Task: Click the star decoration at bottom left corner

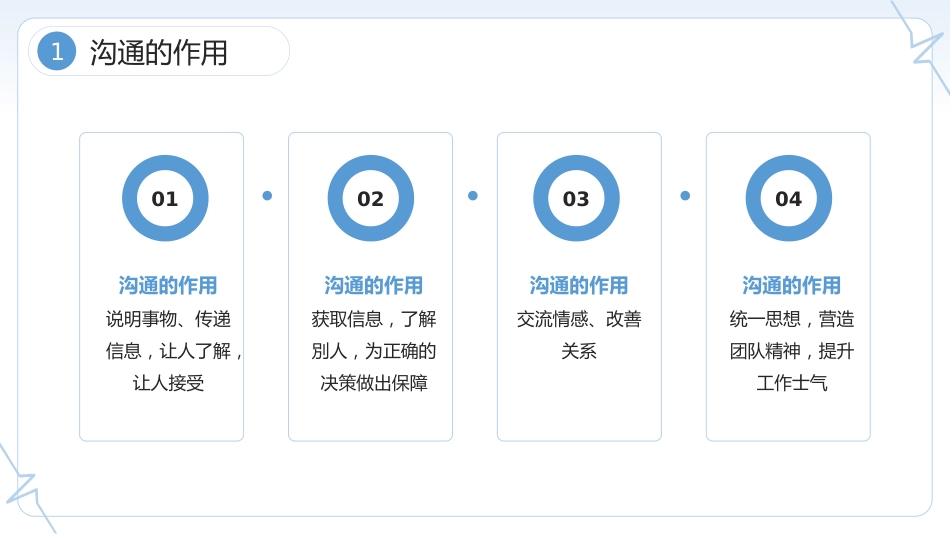Action: [x=24, y=490]
